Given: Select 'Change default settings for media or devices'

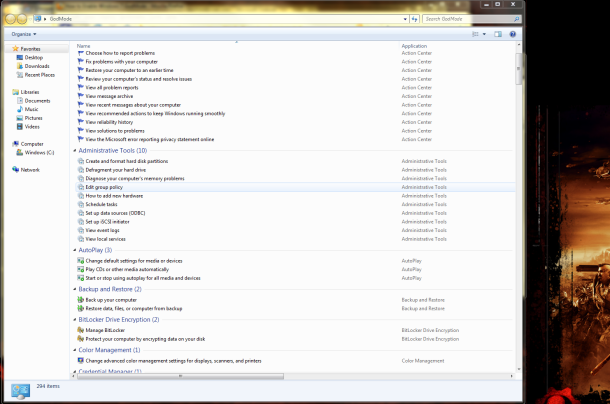Looking at the screenshot, I should tap(134, 261).
